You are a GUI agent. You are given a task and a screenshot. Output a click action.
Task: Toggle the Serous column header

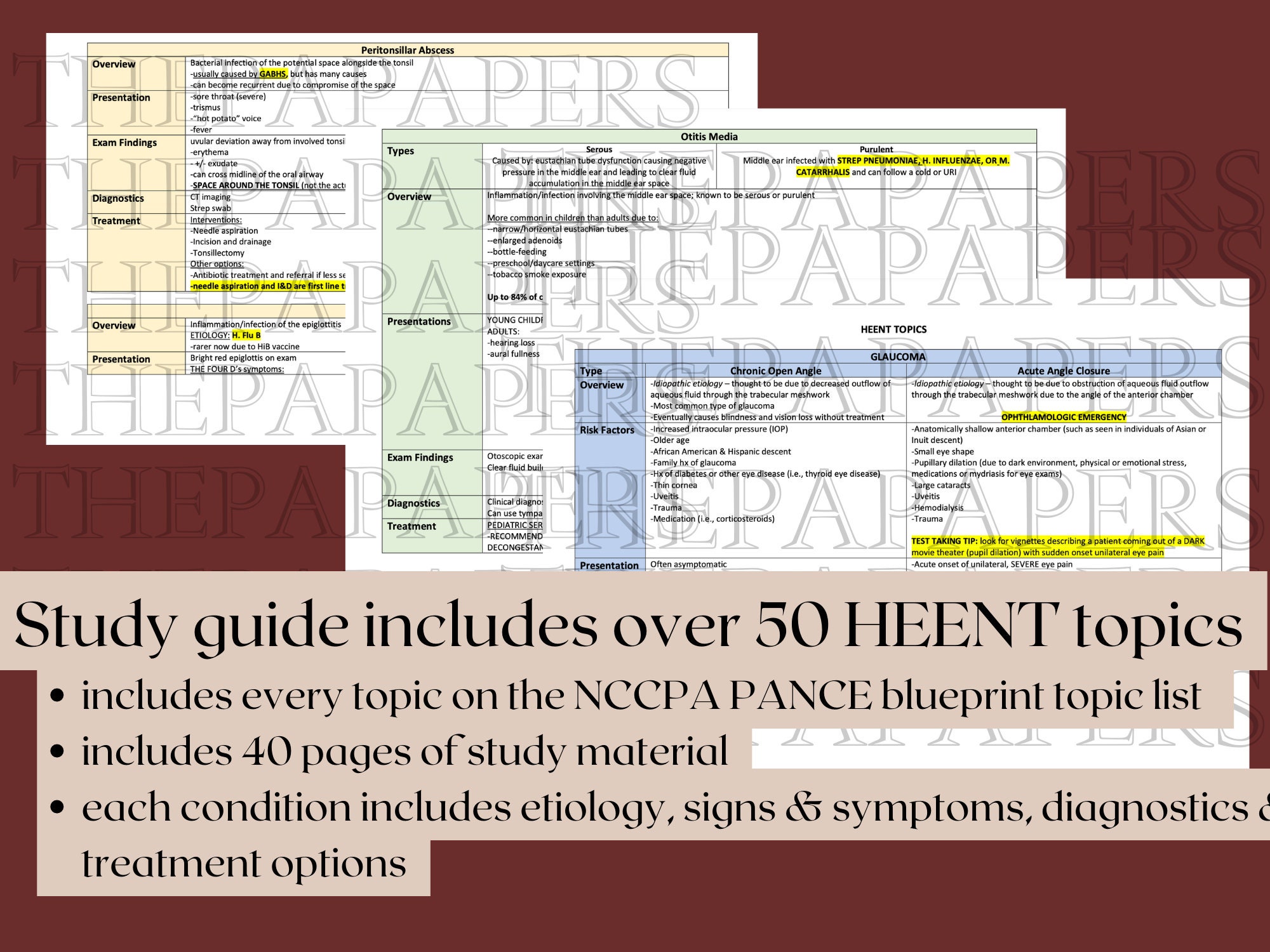pos(599,147)
